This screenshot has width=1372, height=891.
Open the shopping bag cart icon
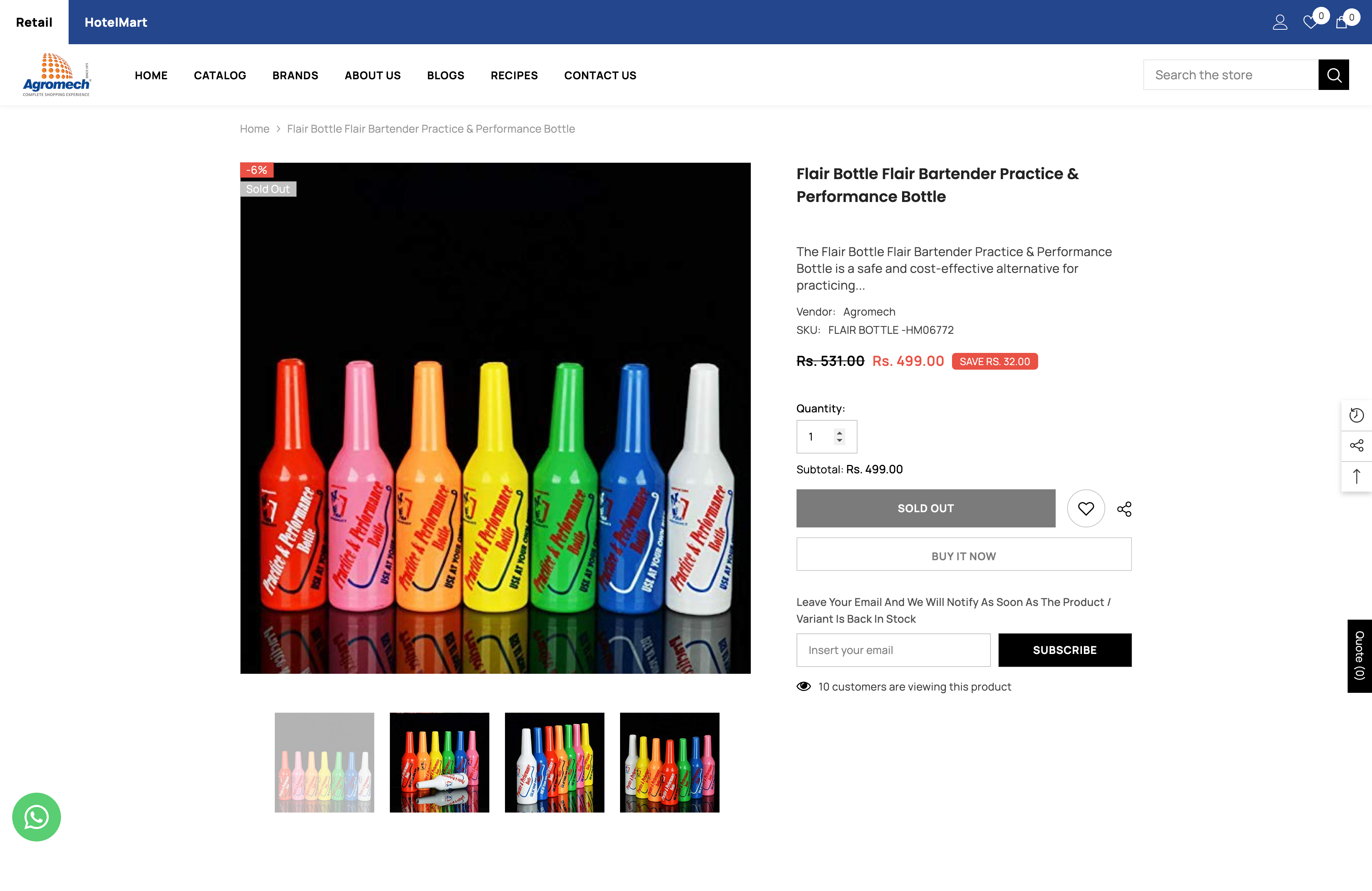tap(1342, 22)
